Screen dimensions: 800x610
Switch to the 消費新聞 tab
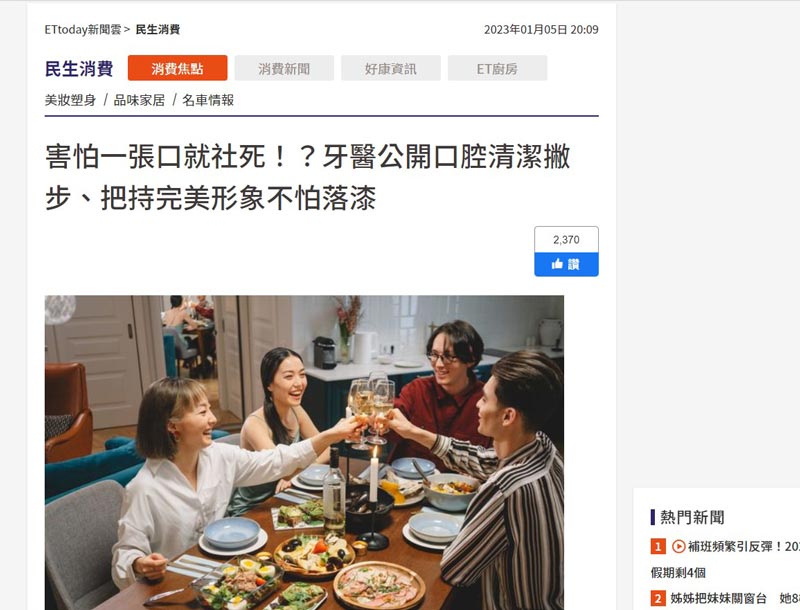point(284,68)
